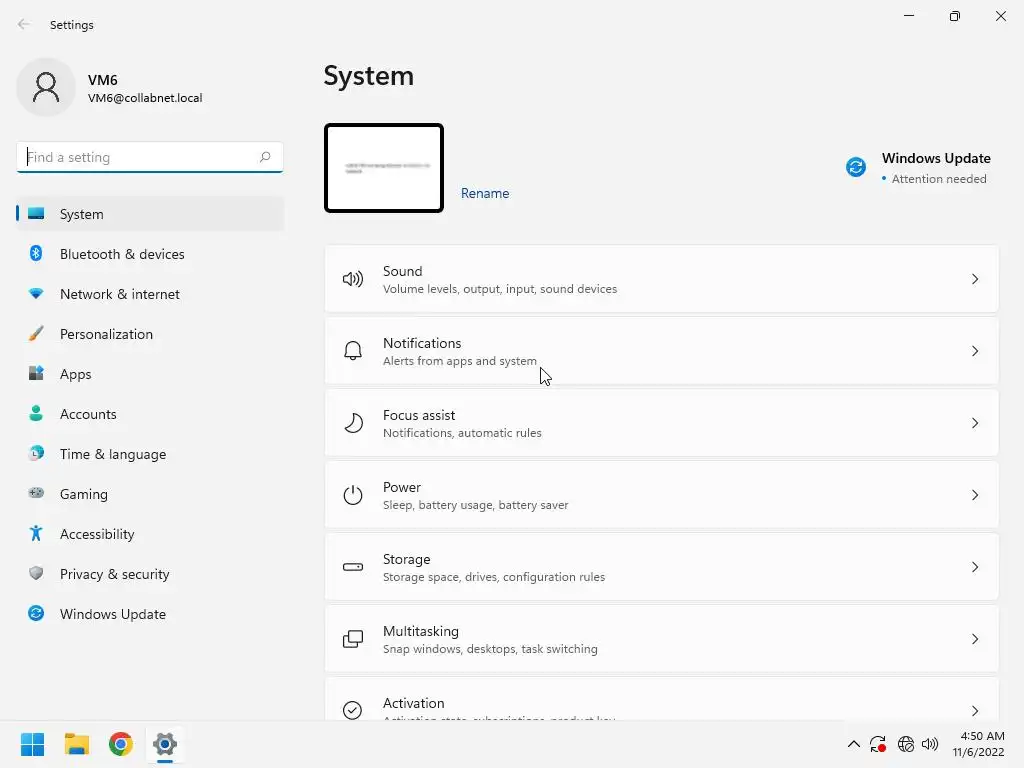Screen dimensions: 1024x768
Task: Rename this PC via the Rename link
Action: click(485, 193)
